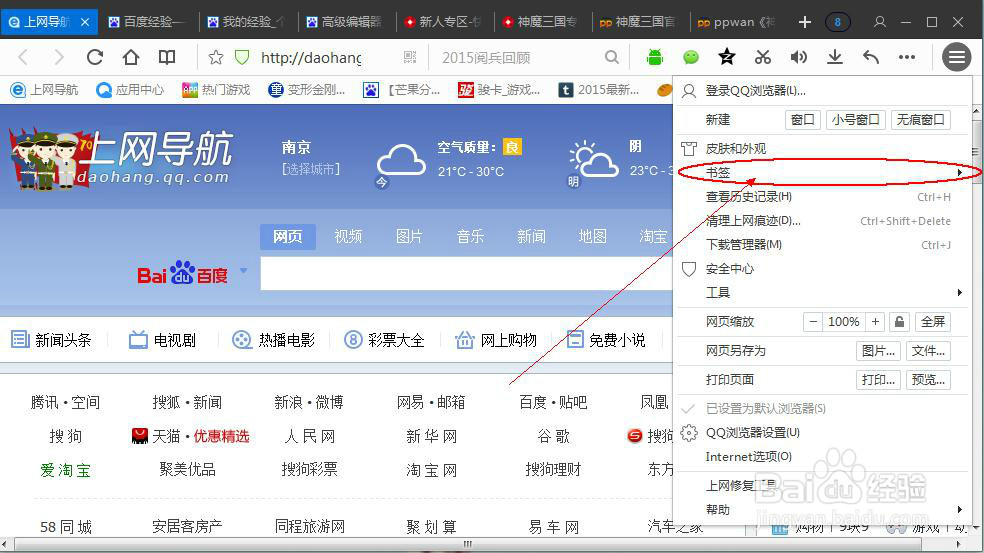Click 预览 print preview button
Screen dimensions: 984x553
[x=928, y=380]
